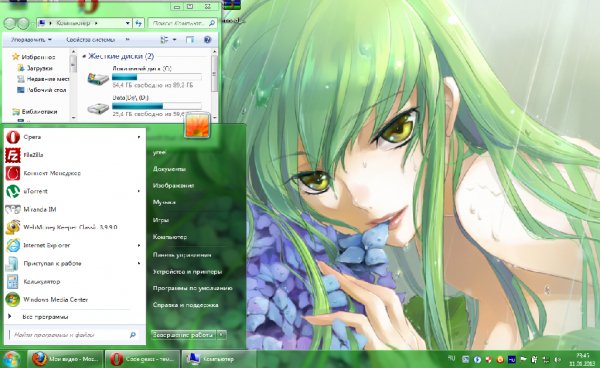Click the Start orb button
The image size is (600, 368).
(x=11, y=360)
